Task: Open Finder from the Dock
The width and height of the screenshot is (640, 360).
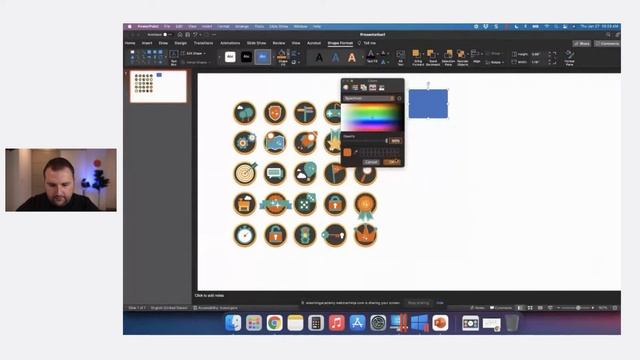Action: 233,323
